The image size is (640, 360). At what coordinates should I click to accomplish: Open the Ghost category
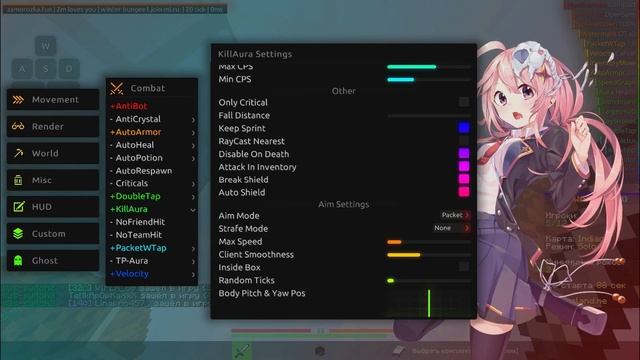[53, 260]
